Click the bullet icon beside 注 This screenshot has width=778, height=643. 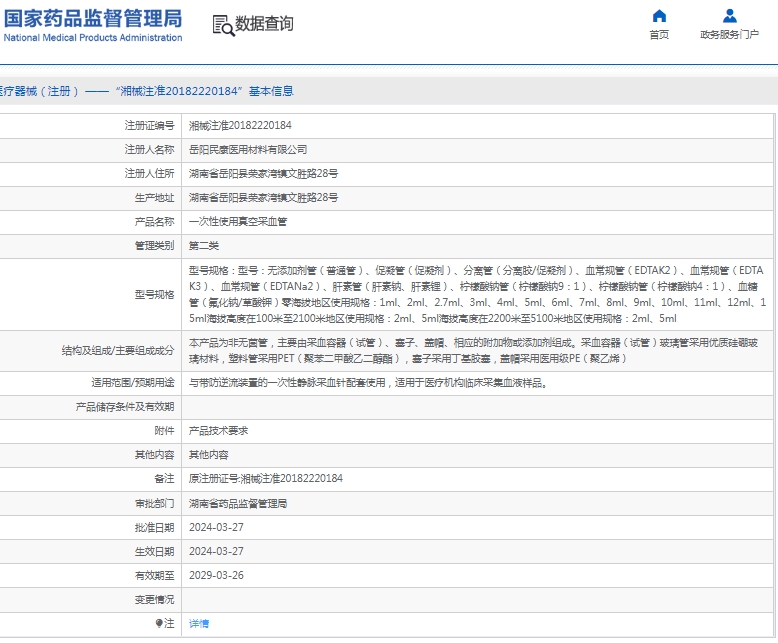(159, 623)
